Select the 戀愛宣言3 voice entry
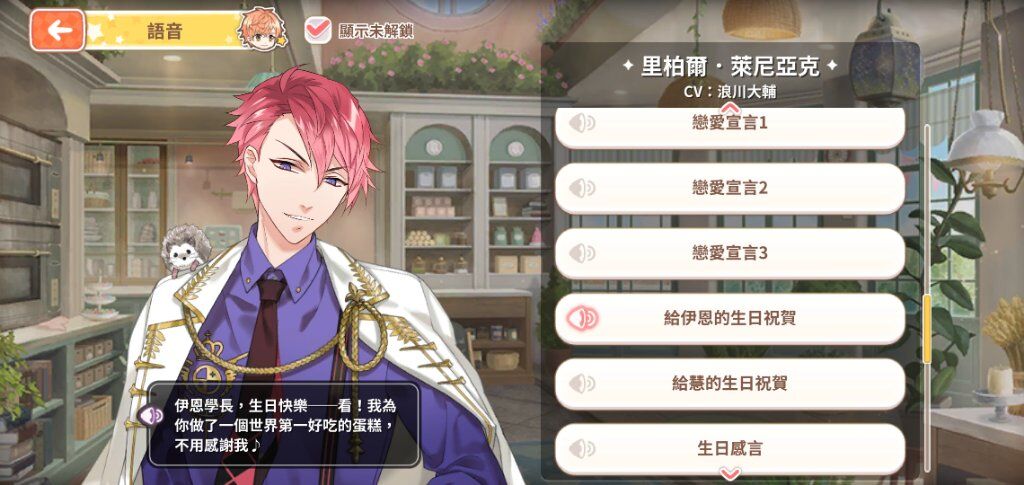 729,253
